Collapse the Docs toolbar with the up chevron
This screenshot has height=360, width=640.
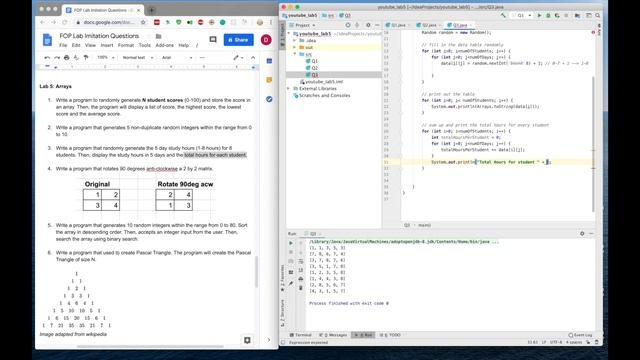click(x=253, y=58)
